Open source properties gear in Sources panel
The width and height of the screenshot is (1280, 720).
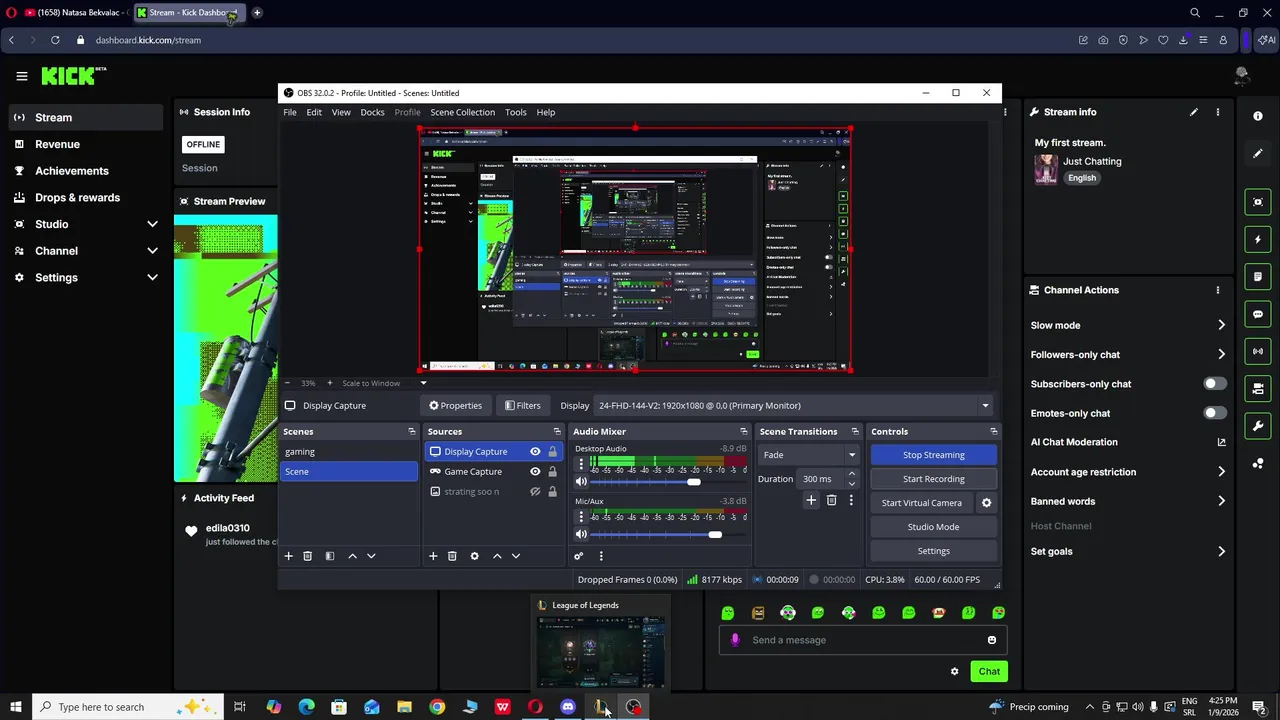pos(474,556)
